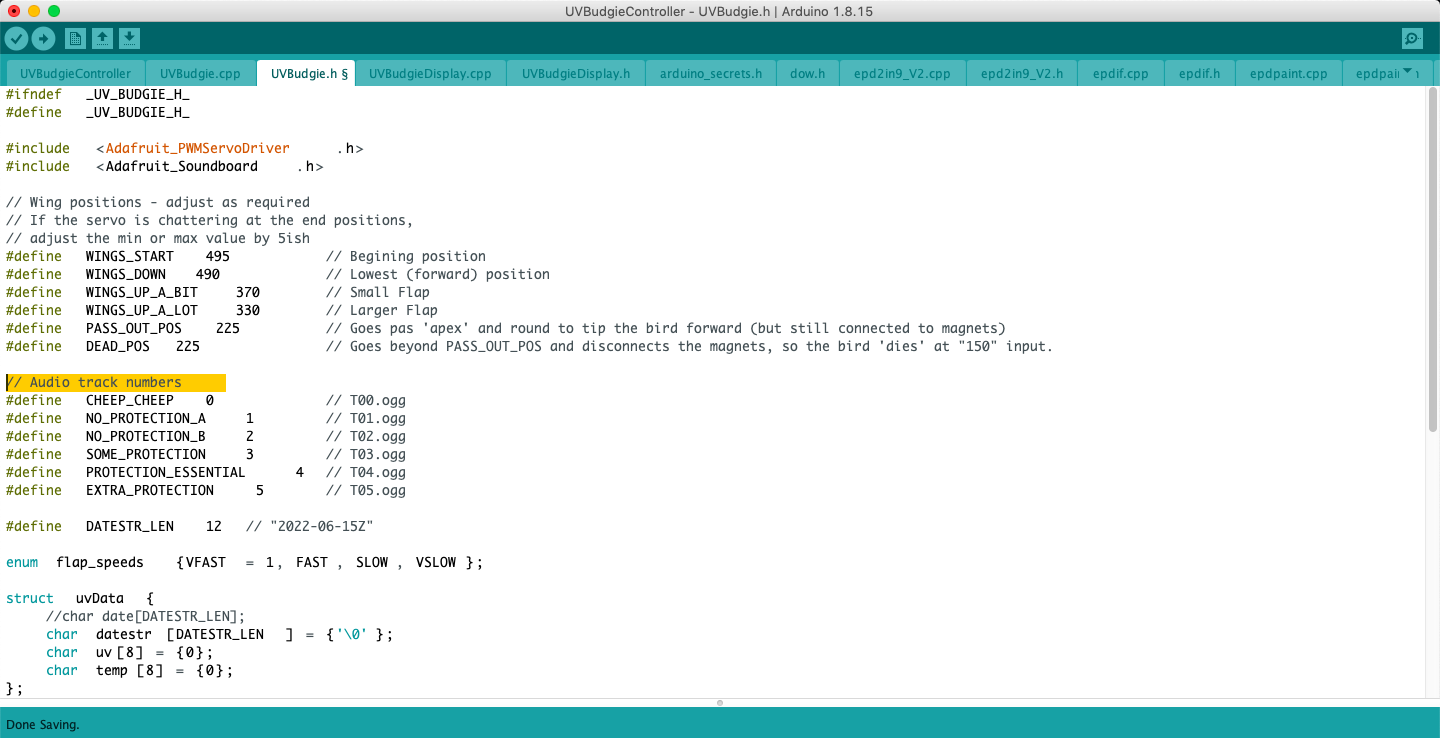Click the highlighted Audio track numbers comment

[x=116, y=382]
